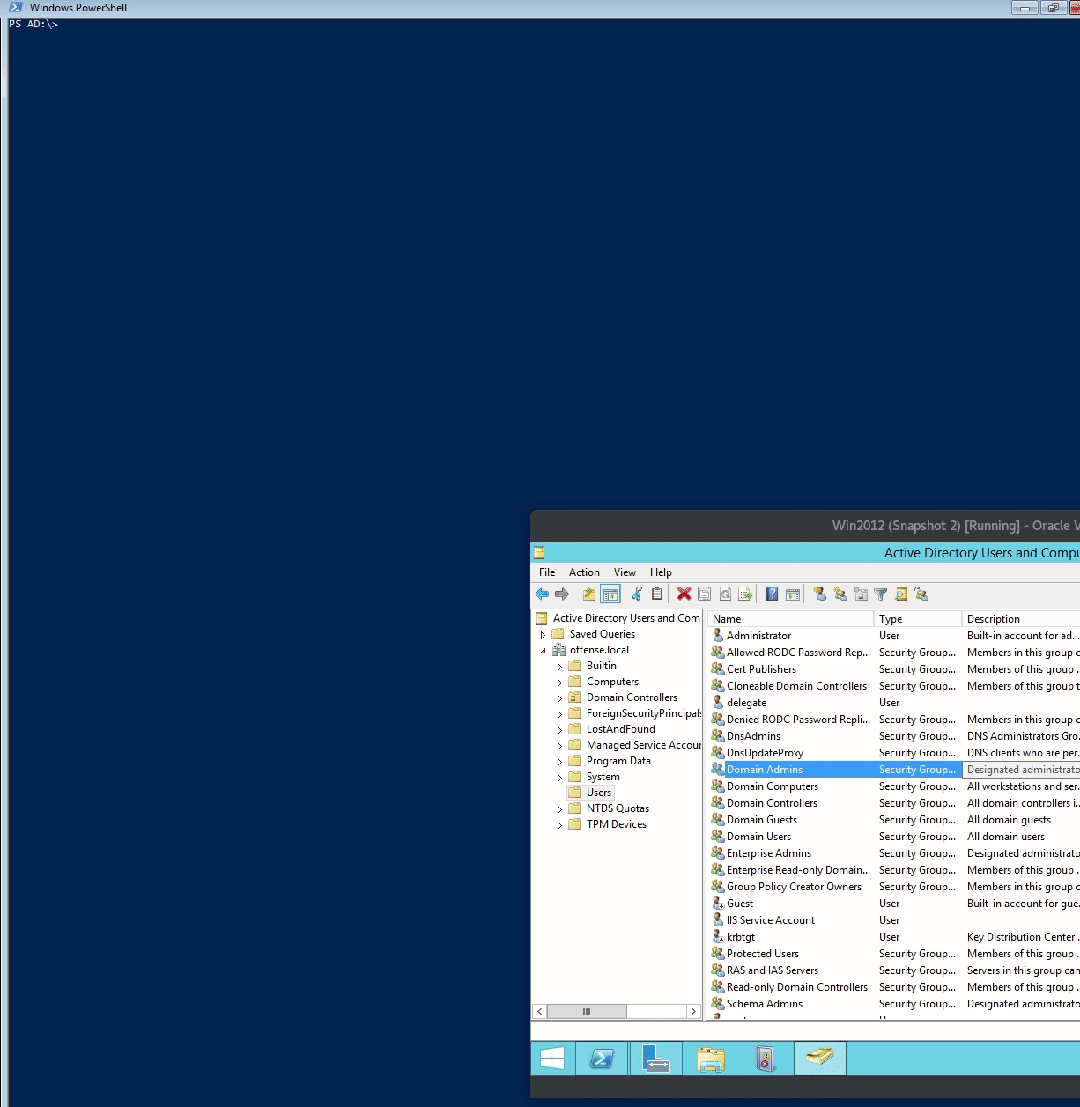Click the security warning taskbar icon
This screenshot has width=1080, height=1107.
[766, 1058]
